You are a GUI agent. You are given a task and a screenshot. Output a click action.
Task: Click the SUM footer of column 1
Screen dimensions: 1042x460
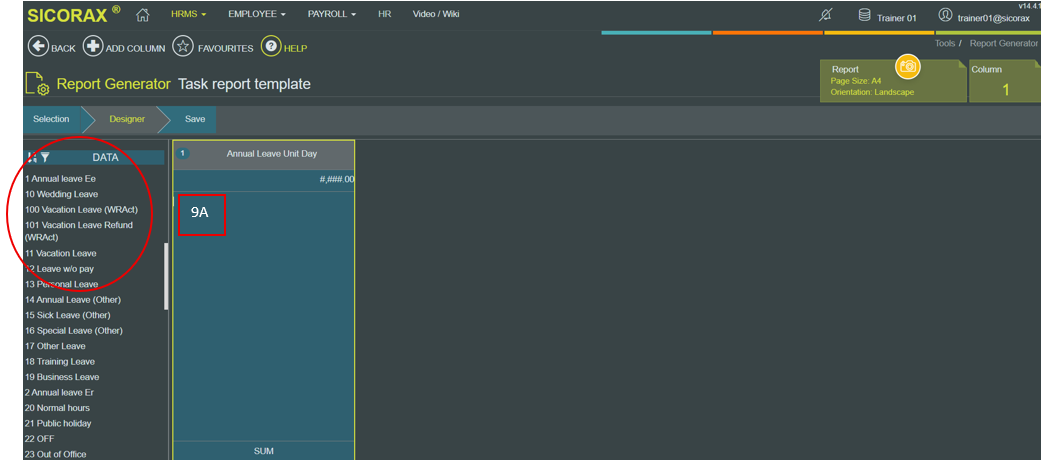(264, 451)
